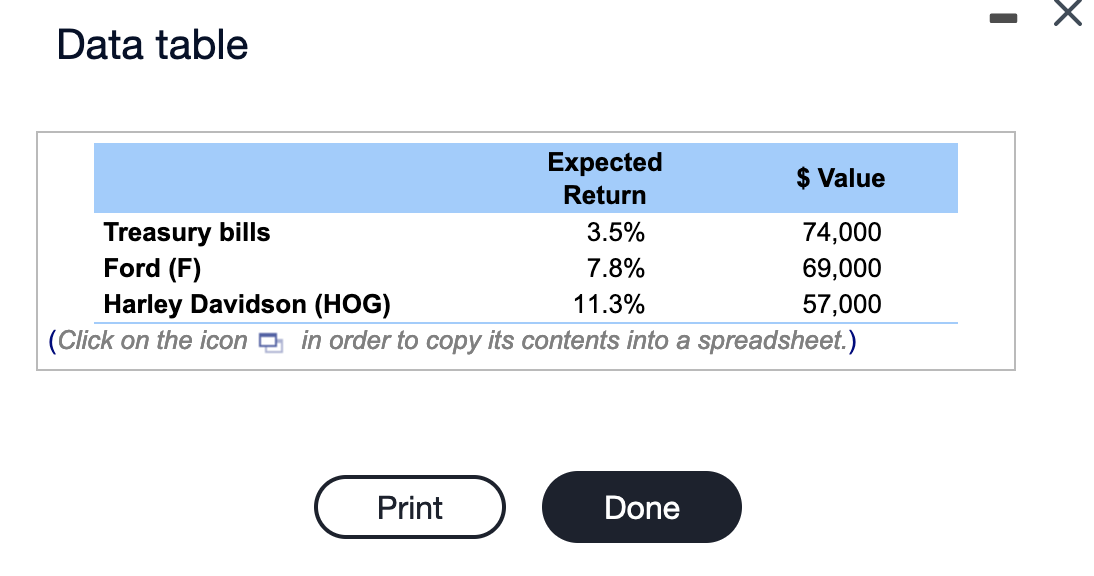The width and height of the screenshot is (1094, 576).
Task: Click the Ford (F) row label
Action: click(151, 268)
